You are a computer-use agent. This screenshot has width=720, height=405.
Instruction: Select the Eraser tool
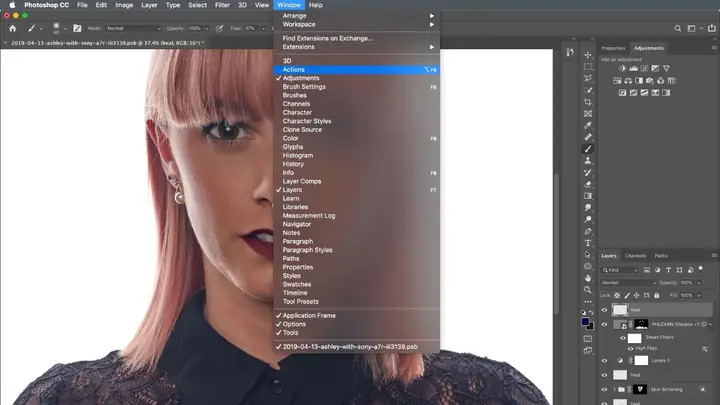(x=588, y=184)
